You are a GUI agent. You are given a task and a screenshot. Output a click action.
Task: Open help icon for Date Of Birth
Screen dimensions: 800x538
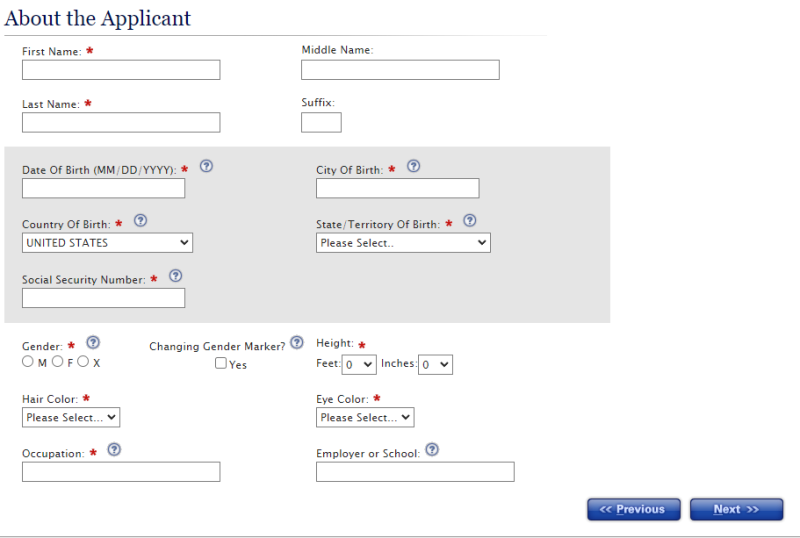click(207, 166)
